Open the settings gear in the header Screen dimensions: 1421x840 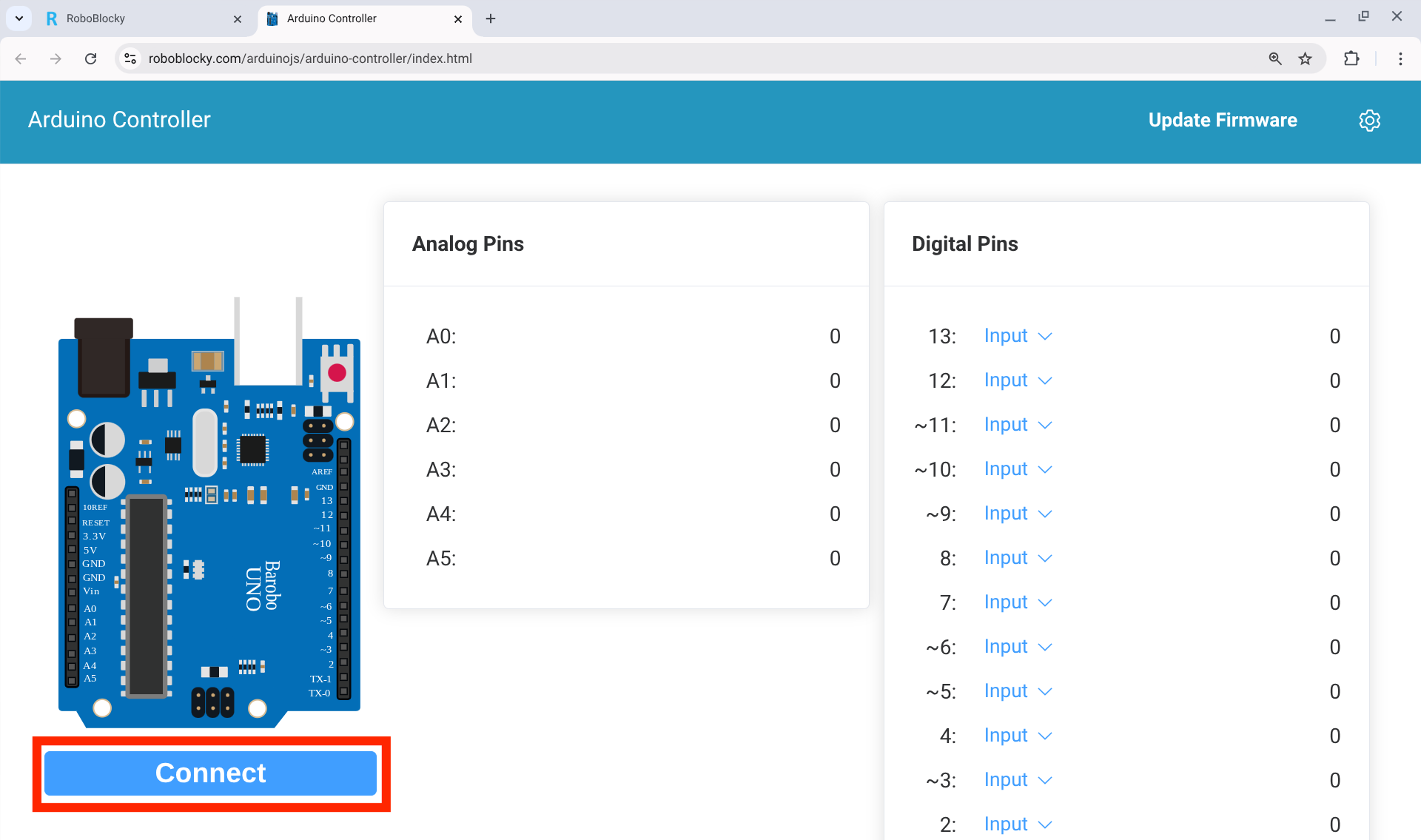click(x=1370, y=121)
